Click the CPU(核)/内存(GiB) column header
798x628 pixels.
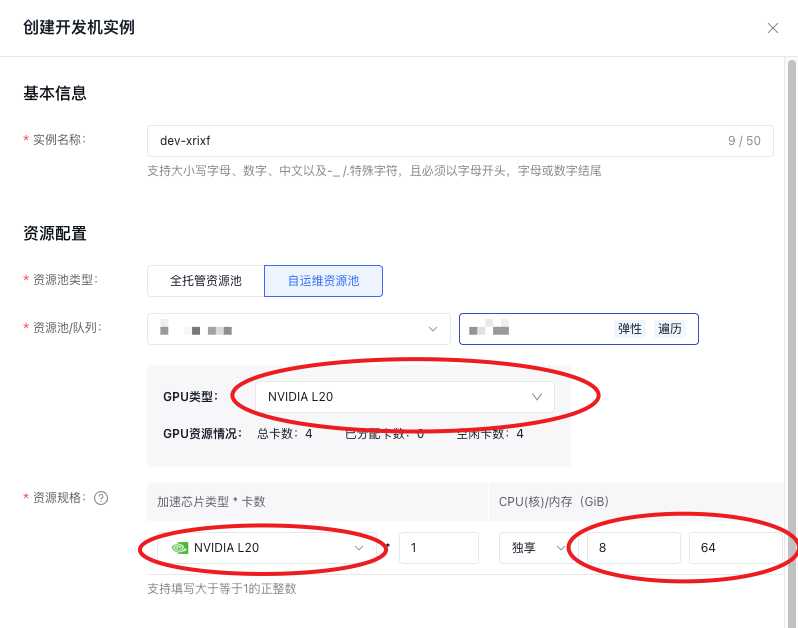tap(554, 501)
